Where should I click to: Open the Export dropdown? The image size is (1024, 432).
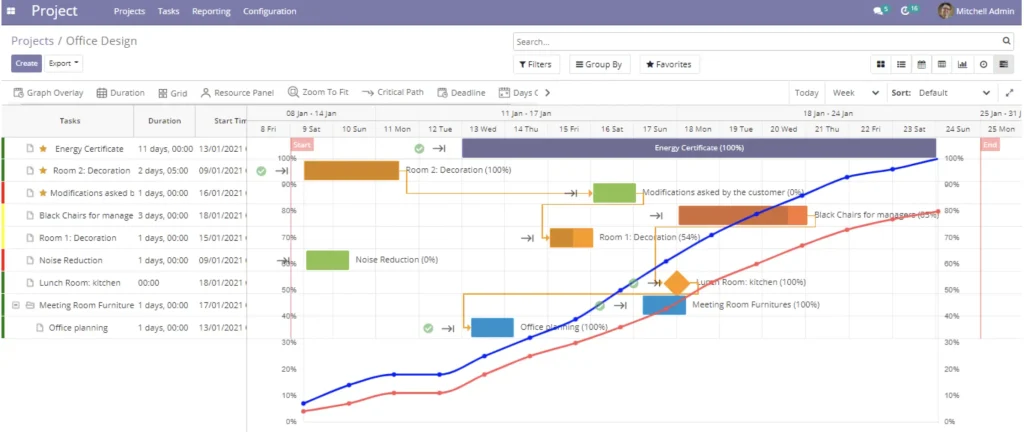[64, 63]
